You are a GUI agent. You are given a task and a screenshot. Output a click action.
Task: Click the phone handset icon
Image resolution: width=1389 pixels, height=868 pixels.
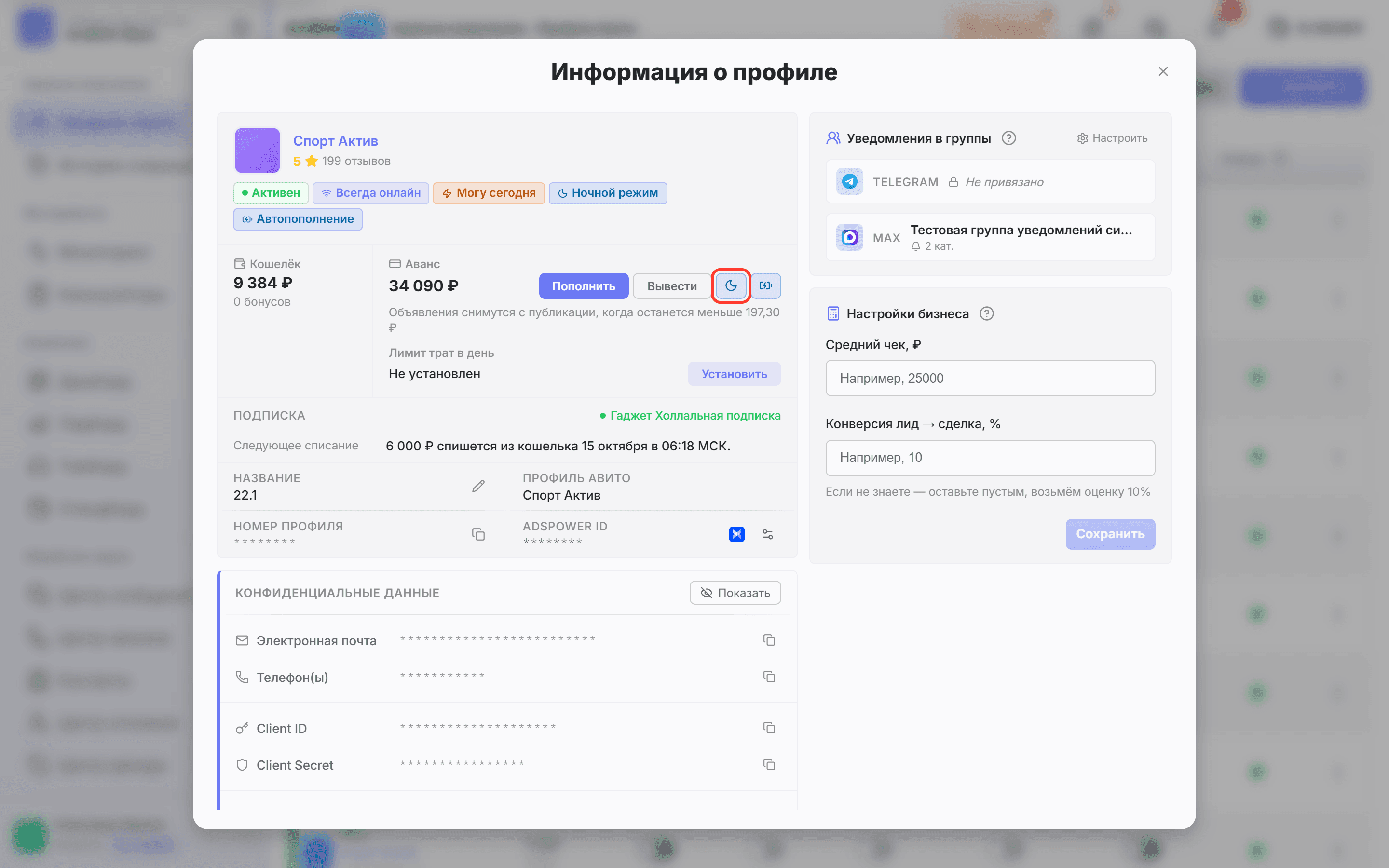click(242, 677)
